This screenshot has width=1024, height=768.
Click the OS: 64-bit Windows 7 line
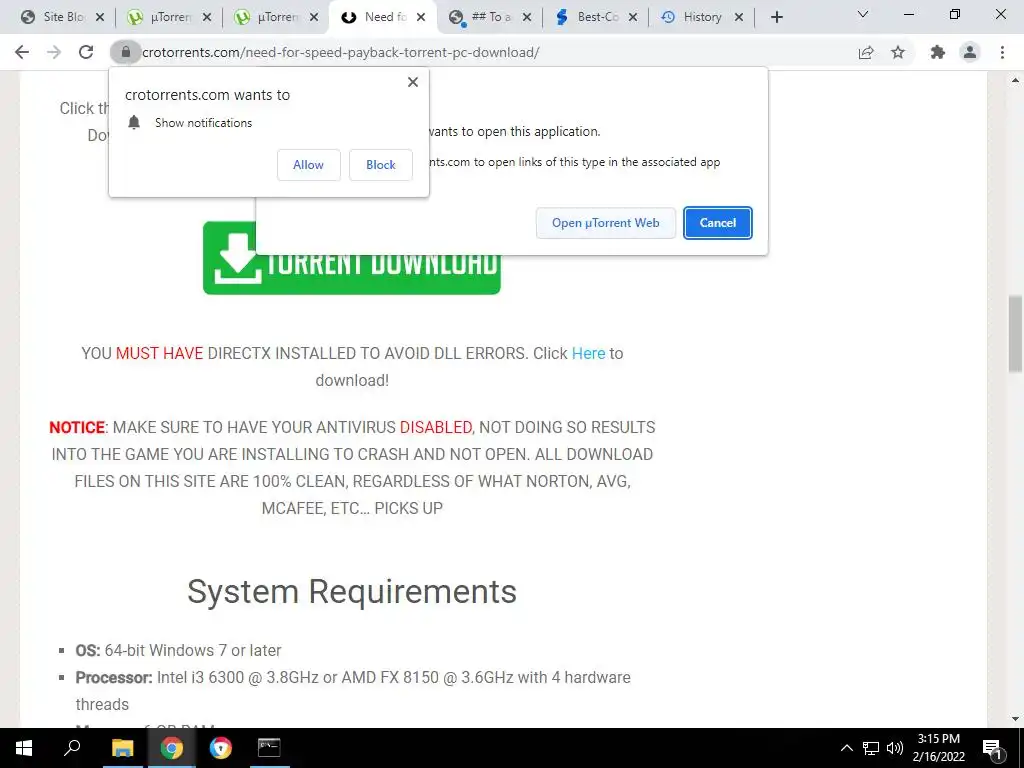click(x=178, y=650)
